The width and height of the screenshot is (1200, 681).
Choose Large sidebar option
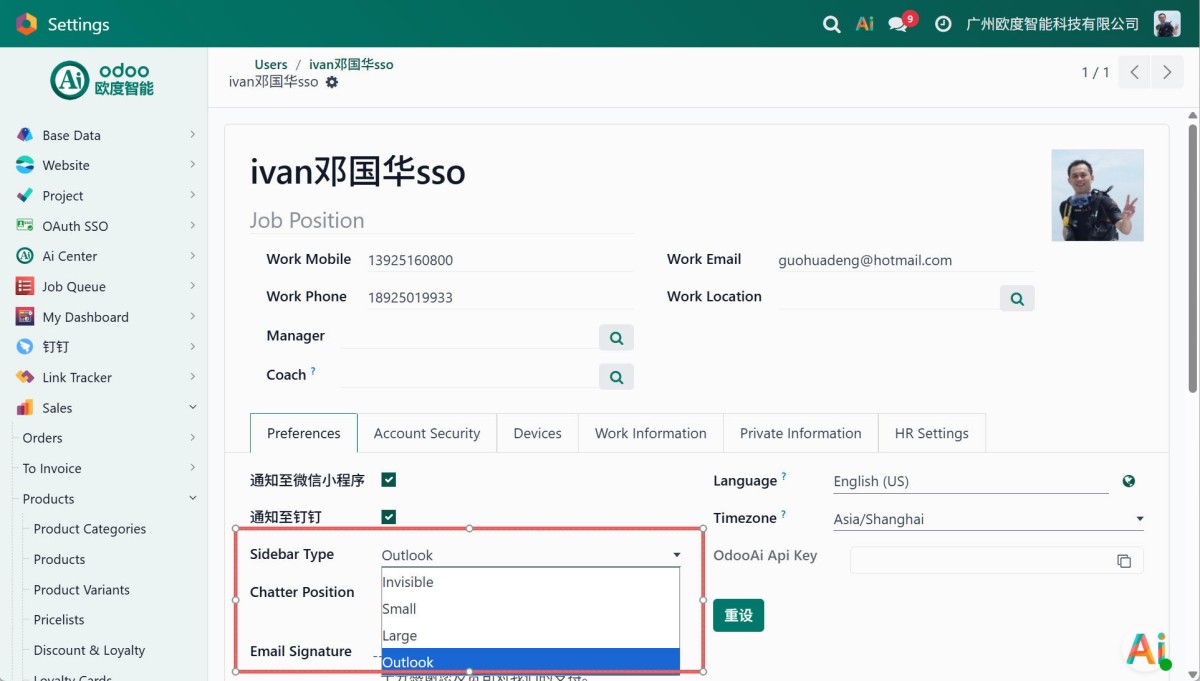click(x=530, y=636)
